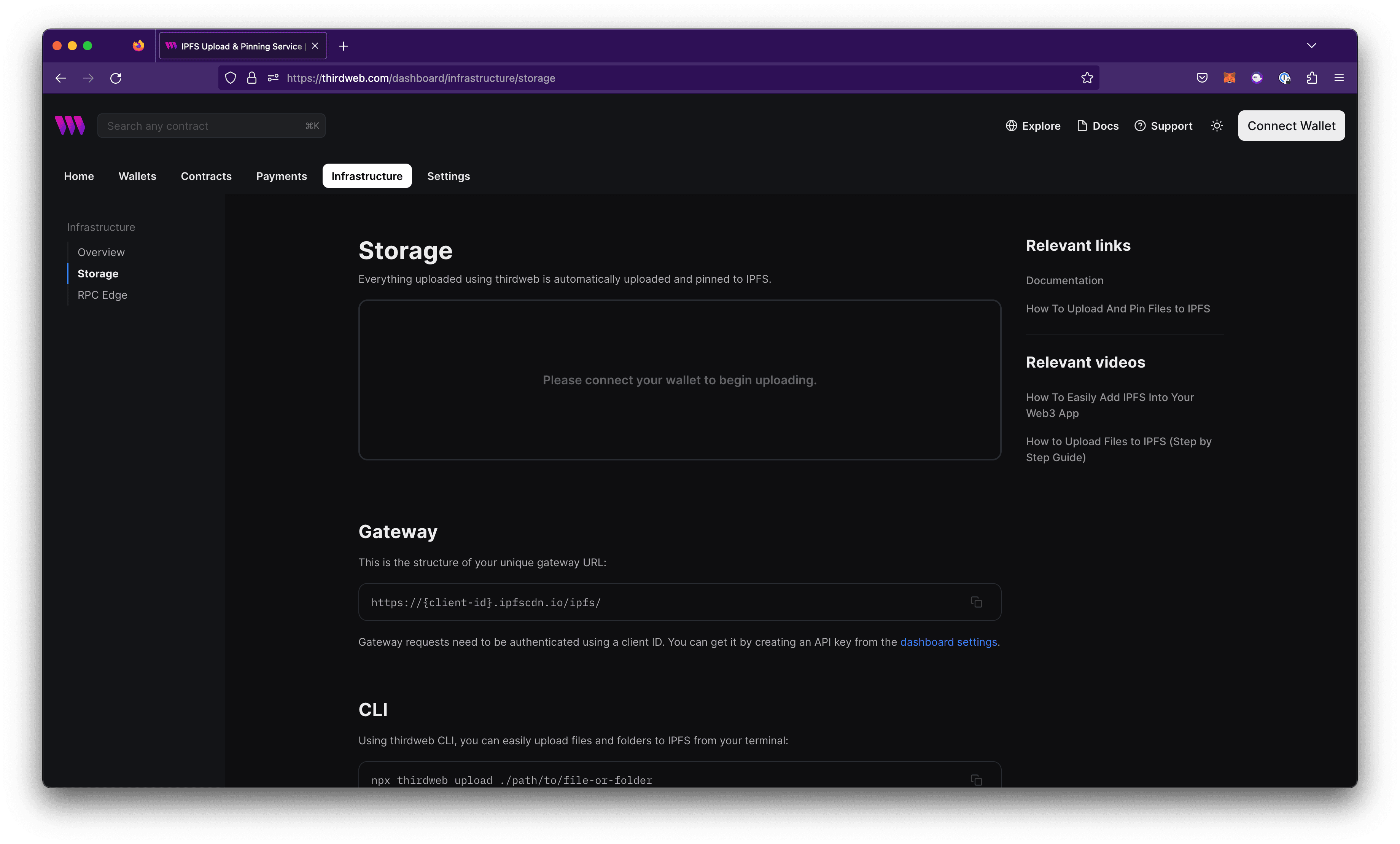Click the Payments menu item
The image size is (1400, 844).
click(281, 175)
